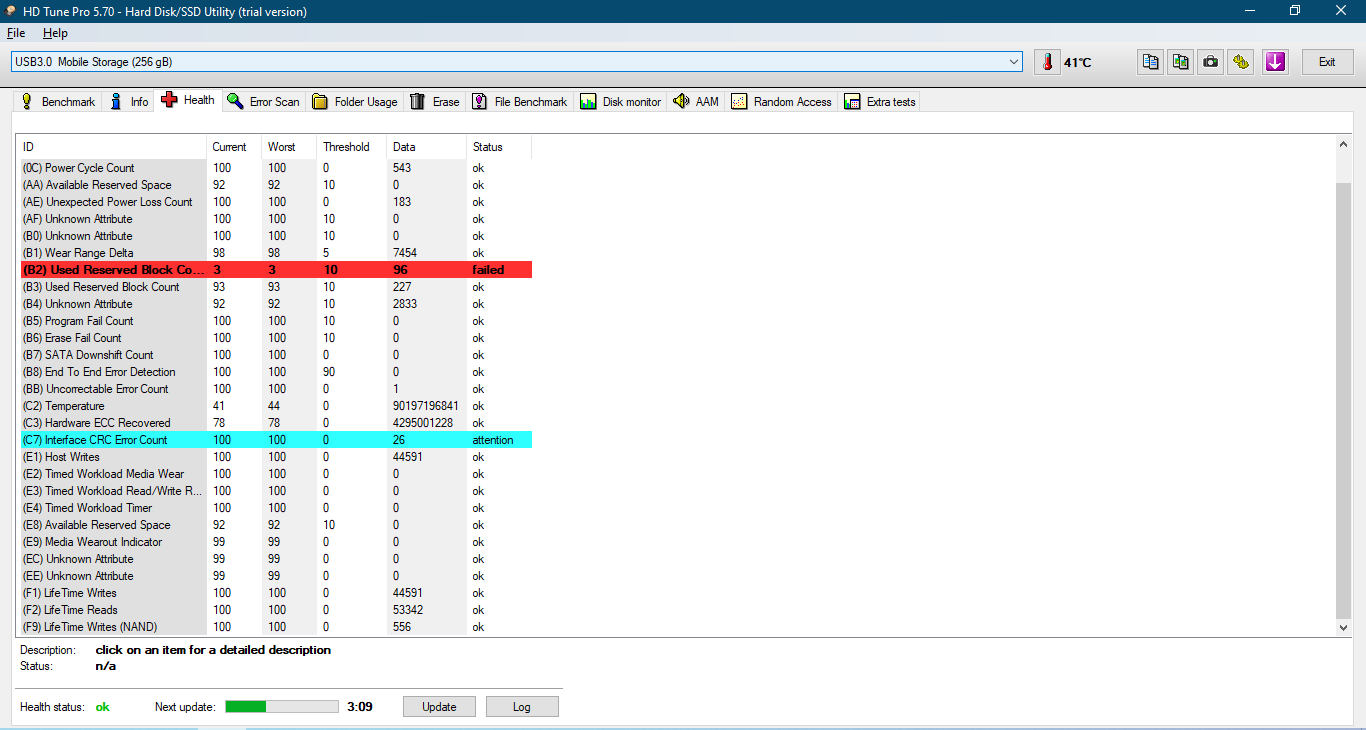Select the (BB) Uncorrectable Error Count row
1366x730 pixels.
pyautogui.click(x=276, y=389)
